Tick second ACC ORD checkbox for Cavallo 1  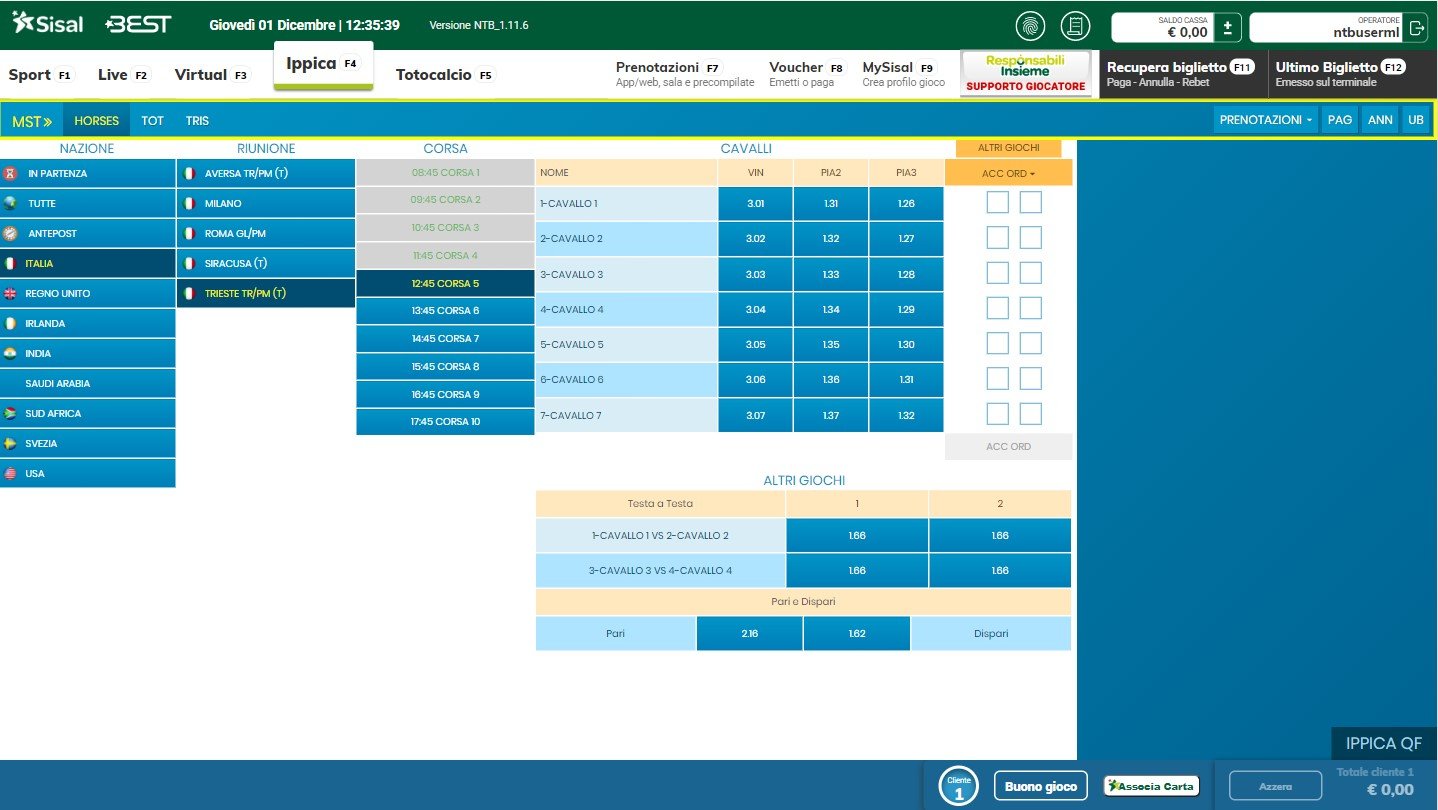1030,203
